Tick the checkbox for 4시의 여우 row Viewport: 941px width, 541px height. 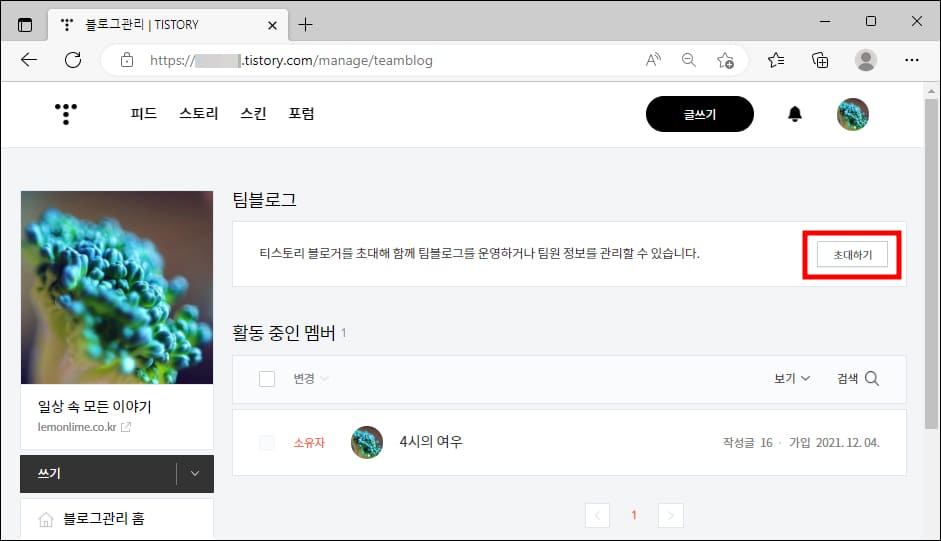pyautogui.click(x=267, y=443)
